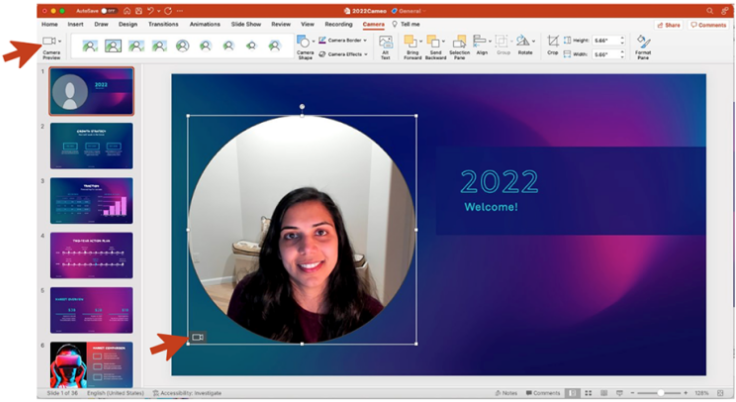Open the Animations tab
This screenshot has width=736, height=402.
205,24
